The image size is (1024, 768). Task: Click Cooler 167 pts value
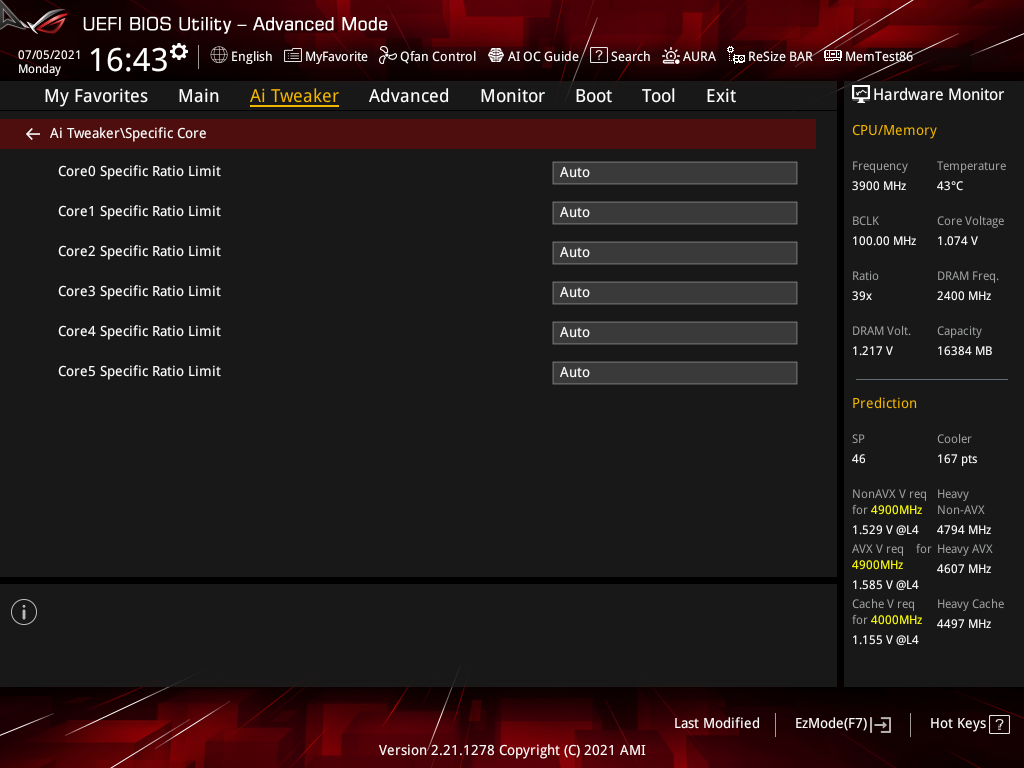tap(957, 459)
